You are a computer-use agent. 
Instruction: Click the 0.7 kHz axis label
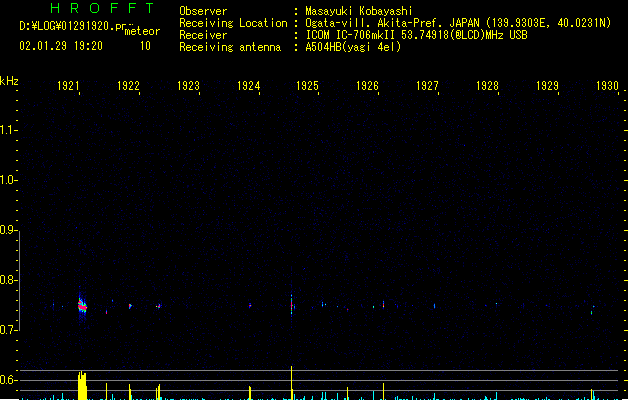click(8, 330)
